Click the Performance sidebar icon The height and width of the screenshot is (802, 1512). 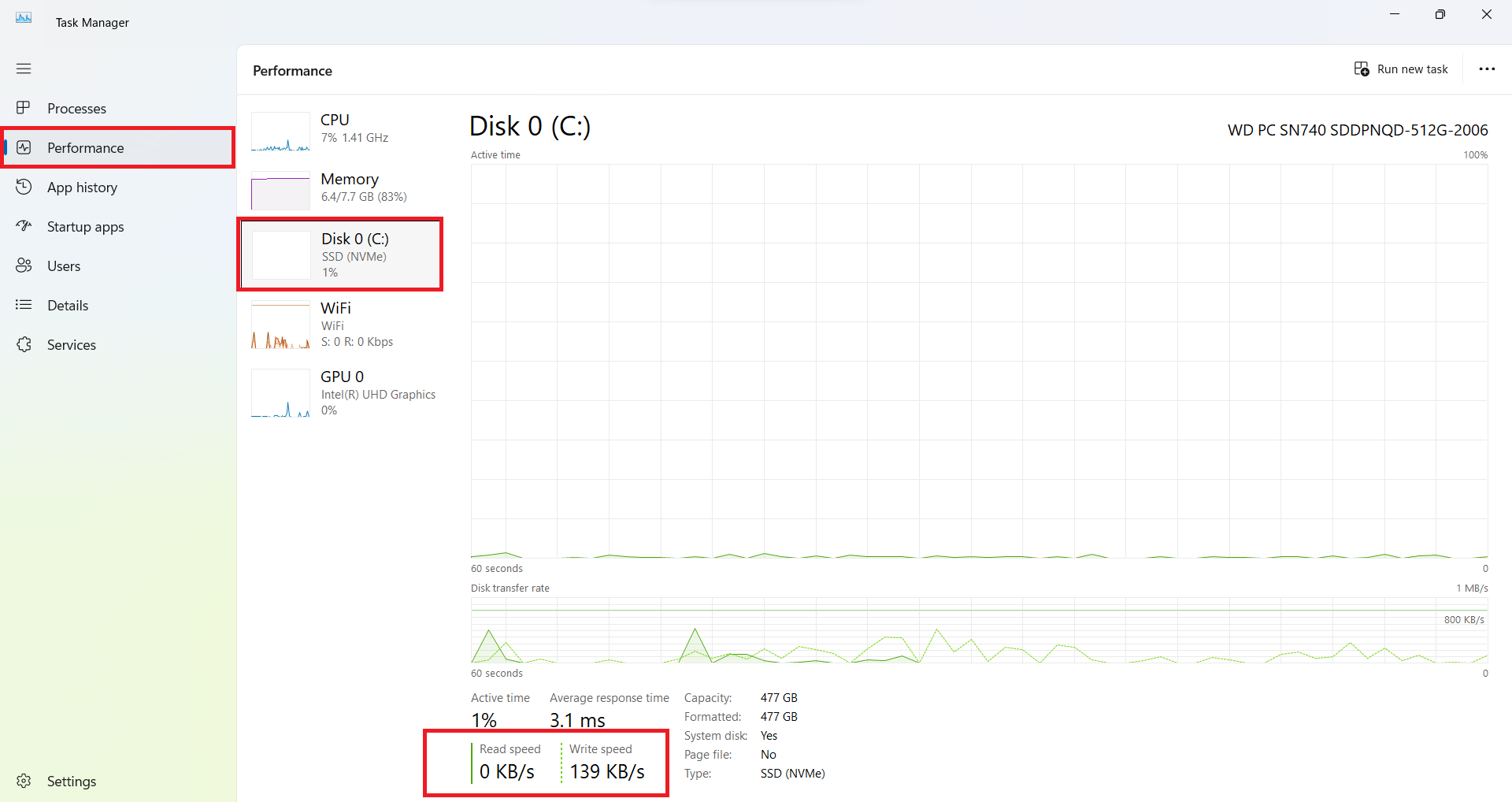(x=24, y=147)
